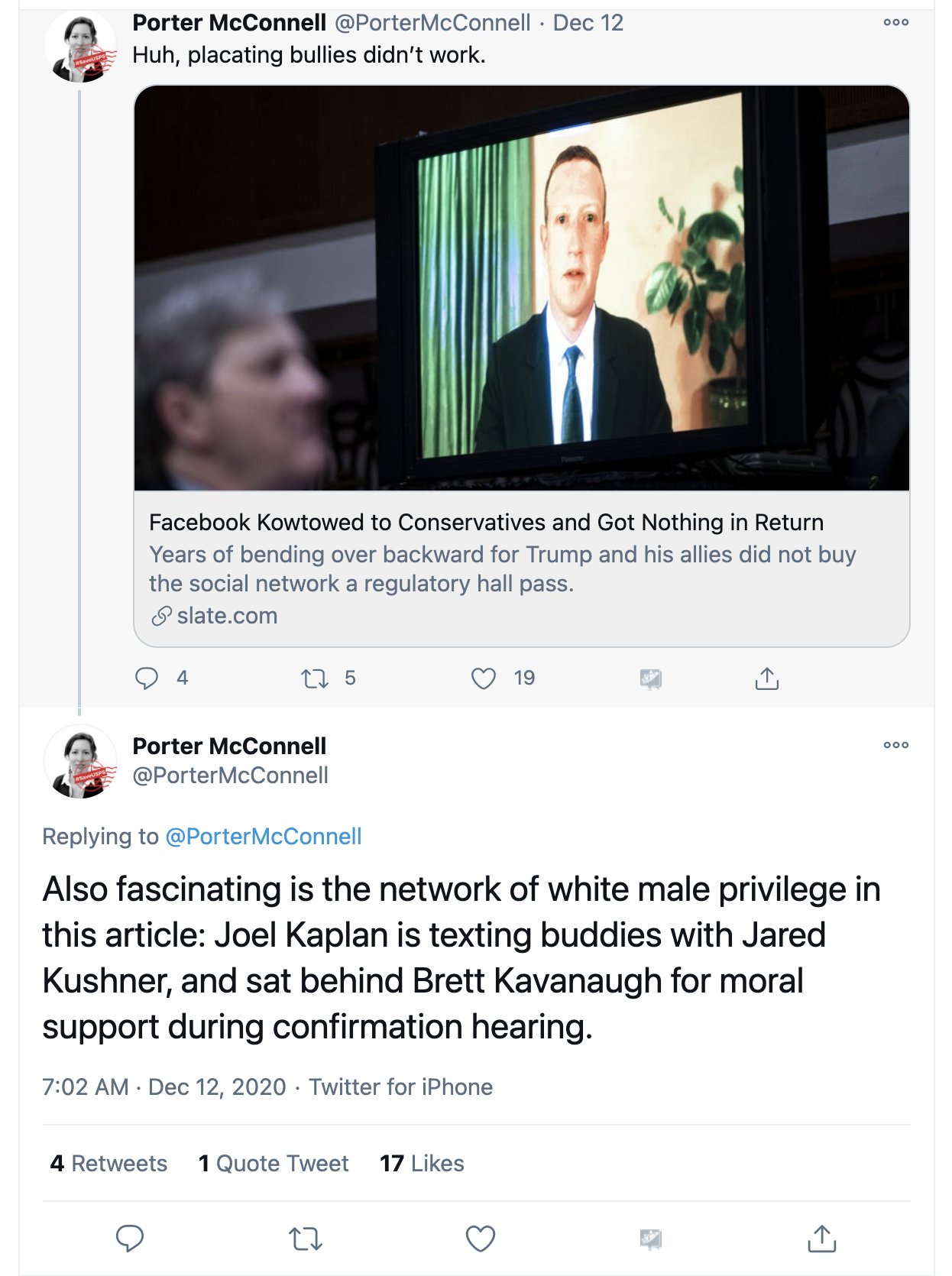View the 4 Retweets list
Image resolution: width=952 pixels, height=1276 pixels.
(x=108, y=1163)
